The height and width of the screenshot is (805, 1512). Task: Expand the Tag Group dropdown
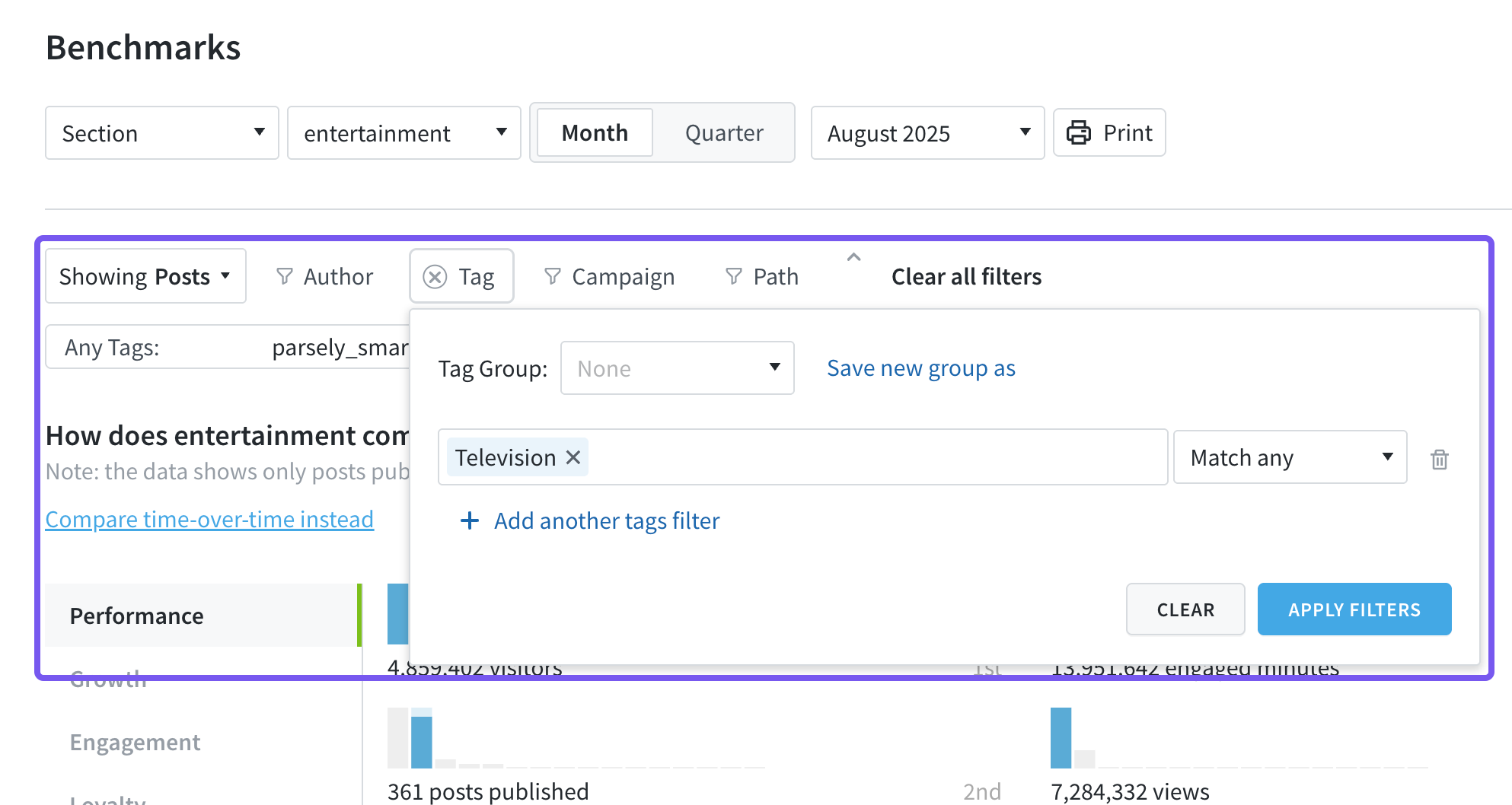pyautogui.click(x=677, y=368)
